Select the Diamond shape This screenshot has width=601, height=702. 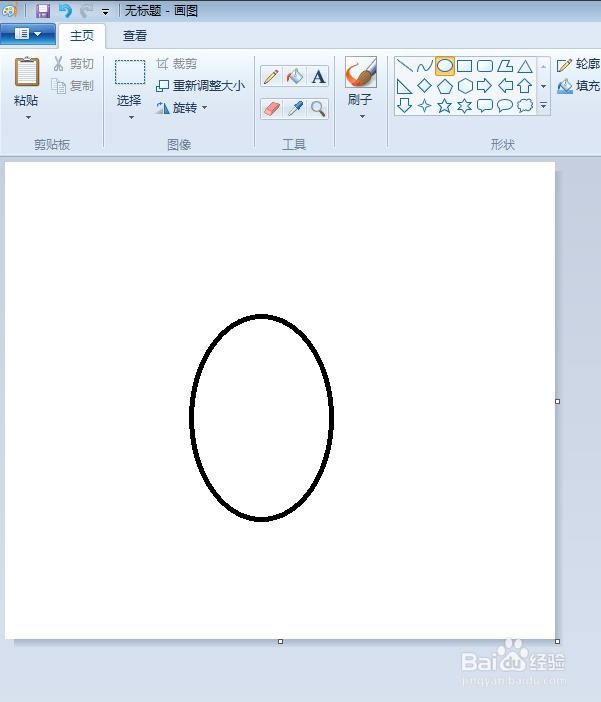point(424,86)
